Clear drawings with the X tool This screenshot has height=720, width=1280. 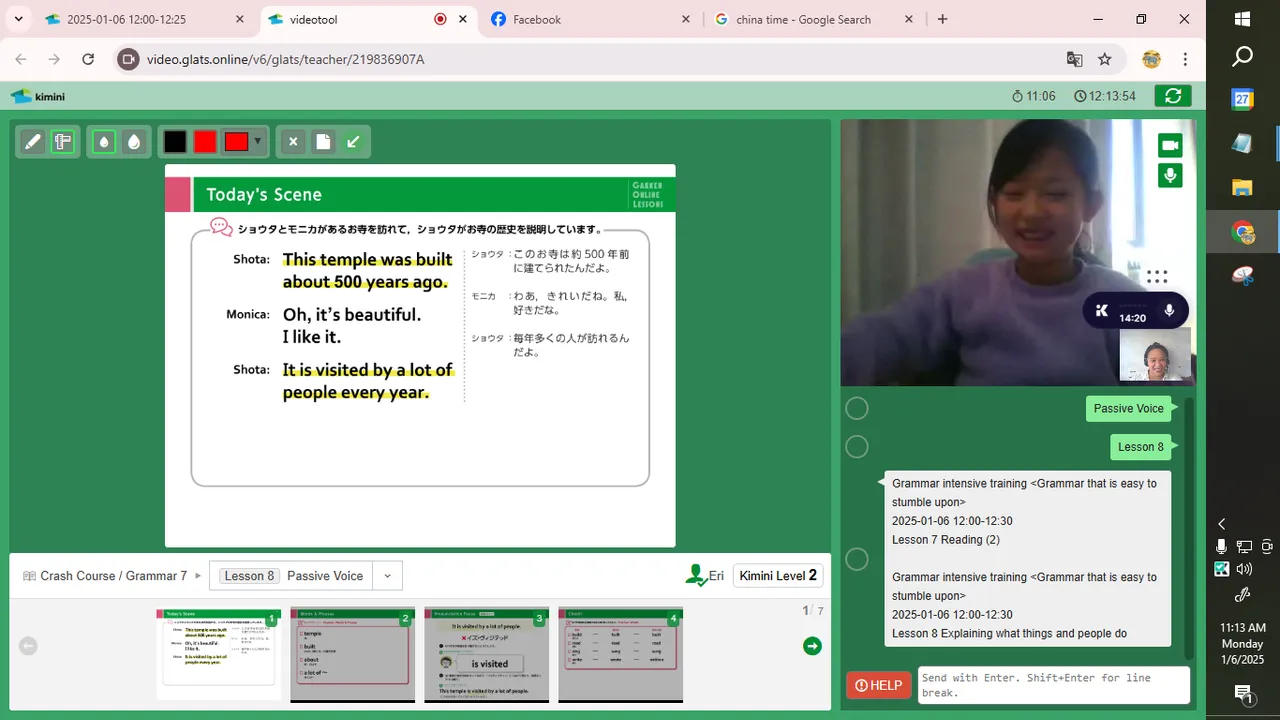click(x=293, y=142)
